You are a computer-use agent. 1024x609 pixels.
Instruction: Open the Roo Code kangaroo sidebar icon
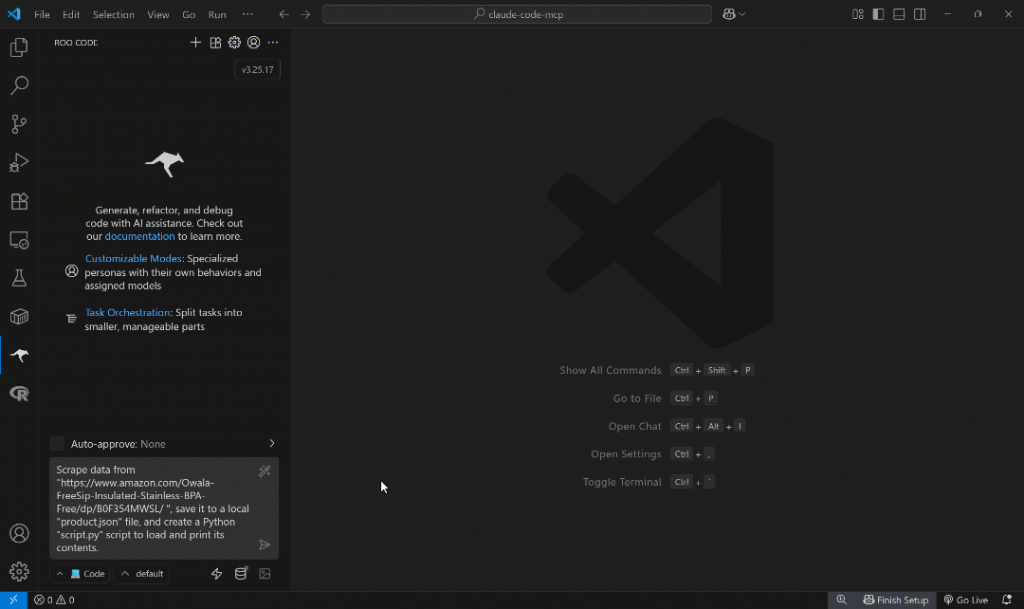[x=19, y=355]
